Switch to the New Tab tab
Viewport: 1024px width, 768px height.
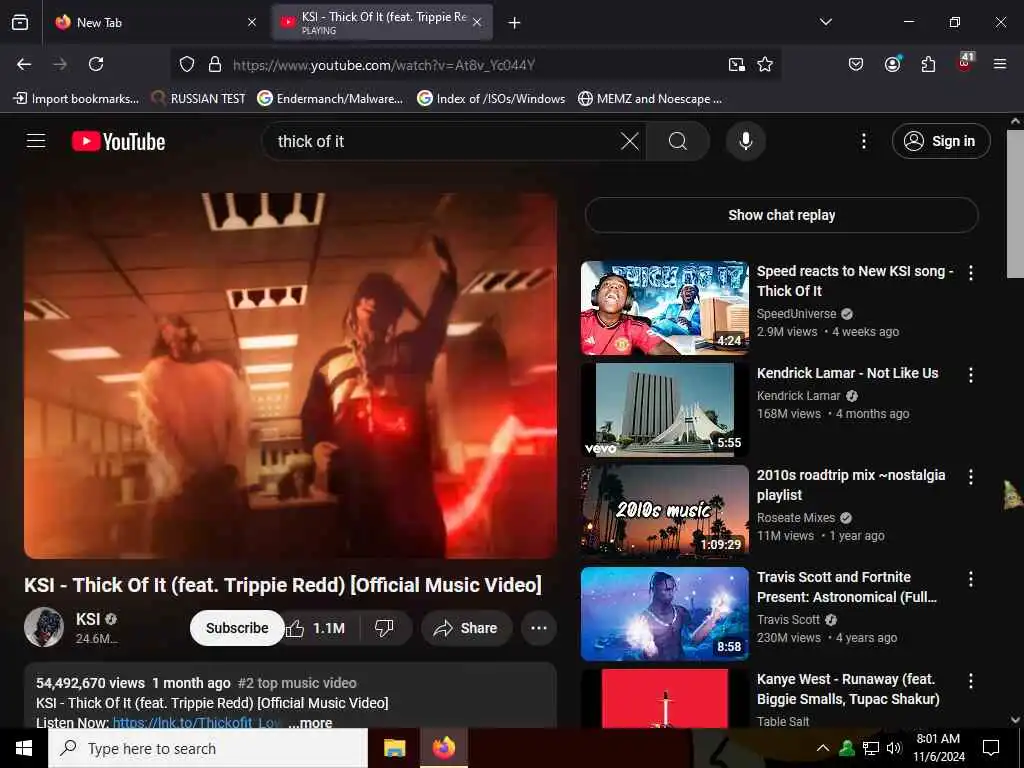point(155,22)
